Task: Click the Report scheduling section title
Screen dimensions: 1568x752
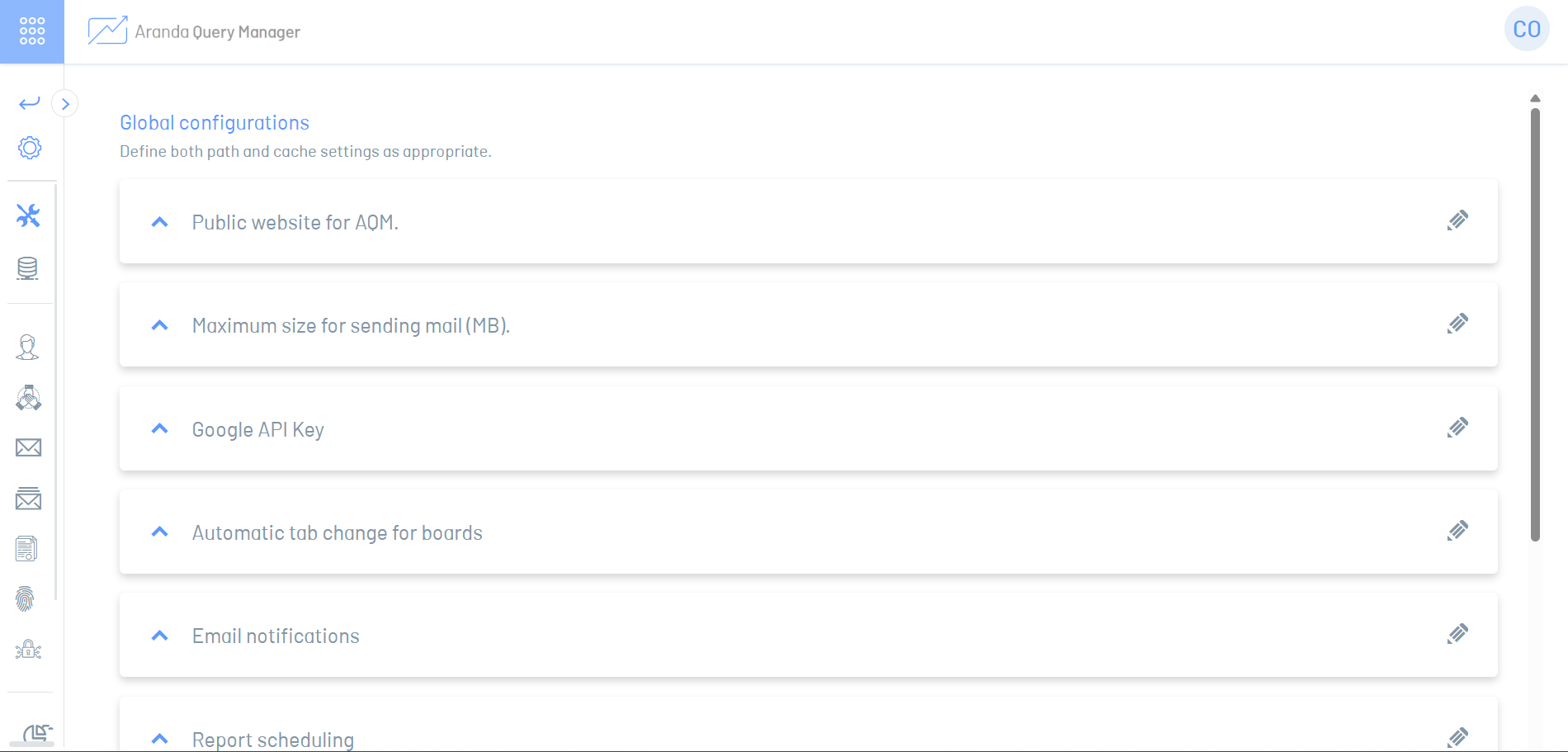Action: coord(273,740)
